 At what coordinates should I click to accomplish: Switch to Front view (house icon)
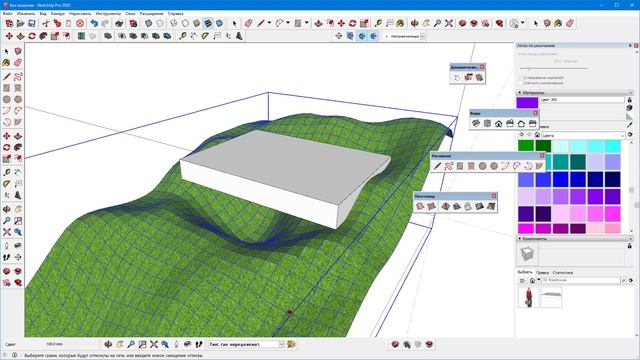(x=498, y=123)
